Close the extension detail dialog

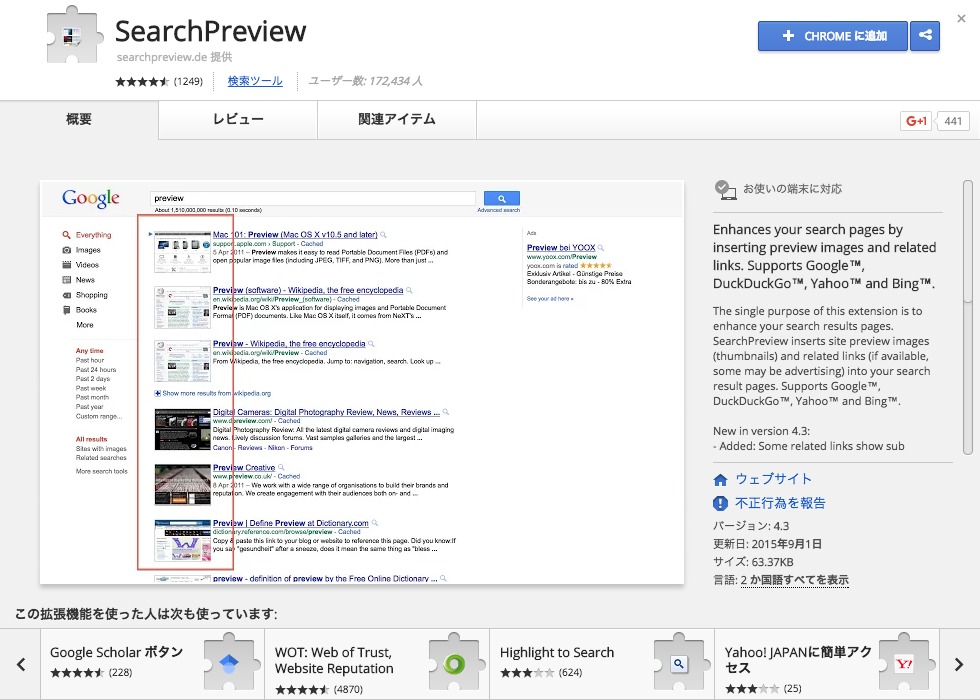[x=961, y=19]
